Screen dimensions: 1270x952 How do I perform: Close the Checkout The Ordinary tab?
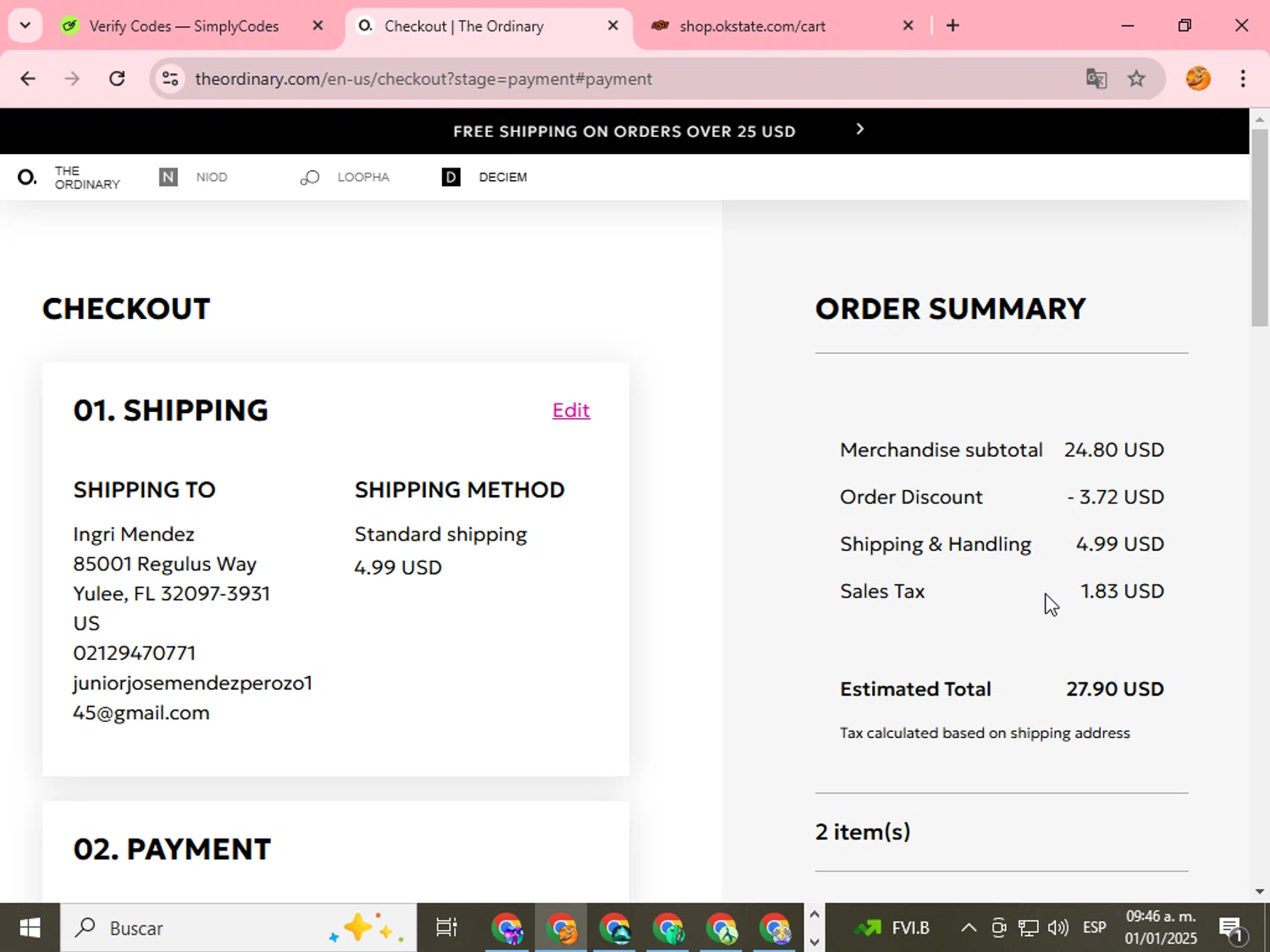click(613, 25)
